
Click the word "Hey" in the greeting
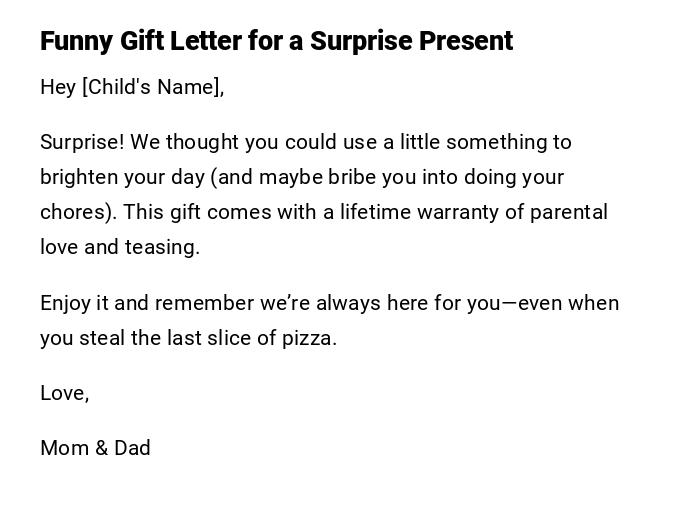pos(58,87)
